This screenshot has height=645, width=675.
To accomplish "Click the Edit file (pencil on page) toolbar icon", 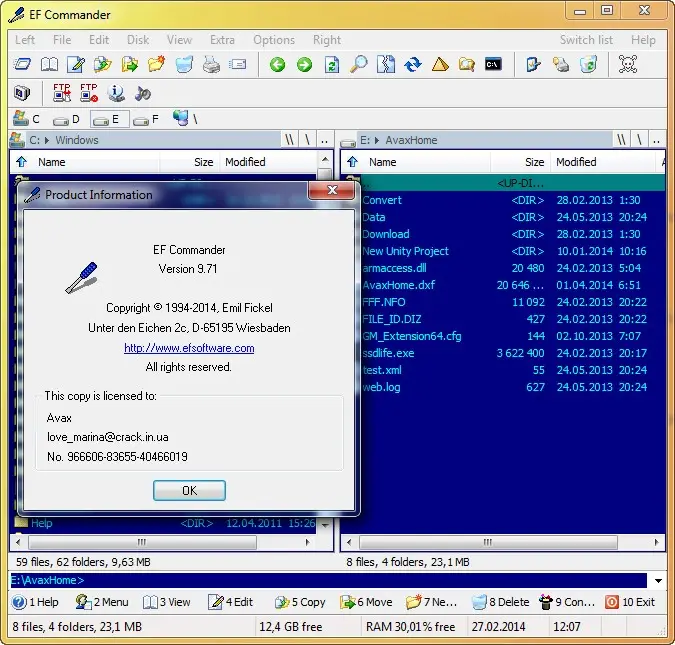I will coord(76,65).
